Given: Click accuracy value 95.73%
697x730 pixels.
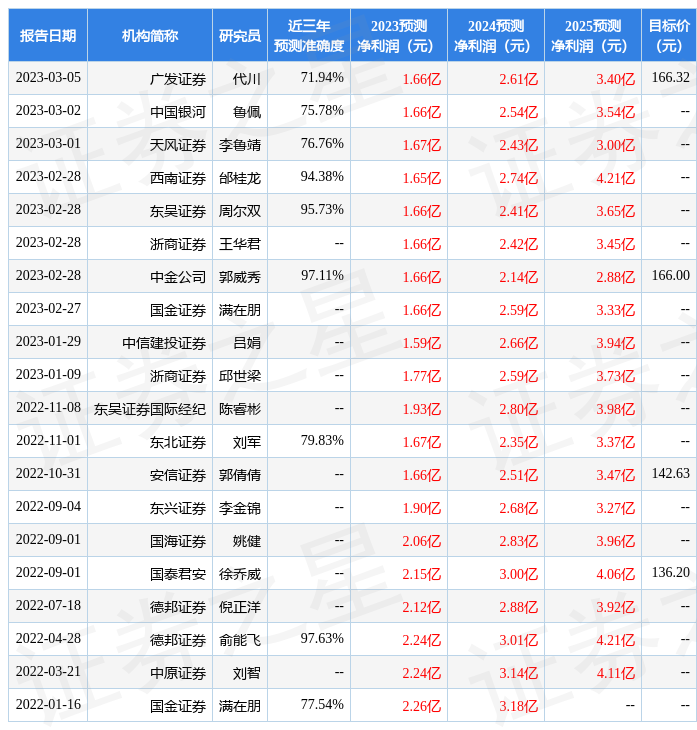Looking at the screenshot, I should (x=322, y=210).
